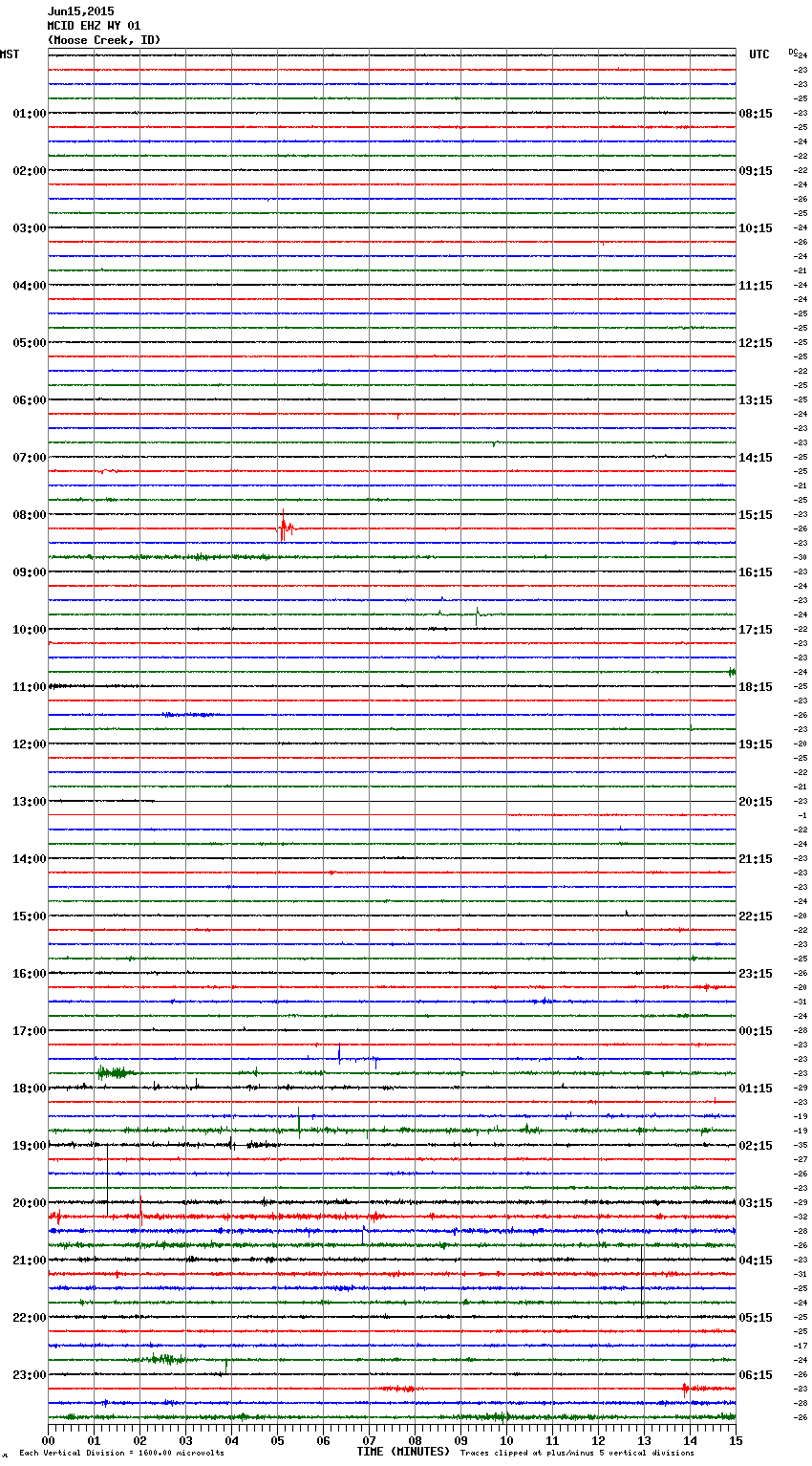
Task: Select the 03:00 MST time label
Action: (30, 228)
